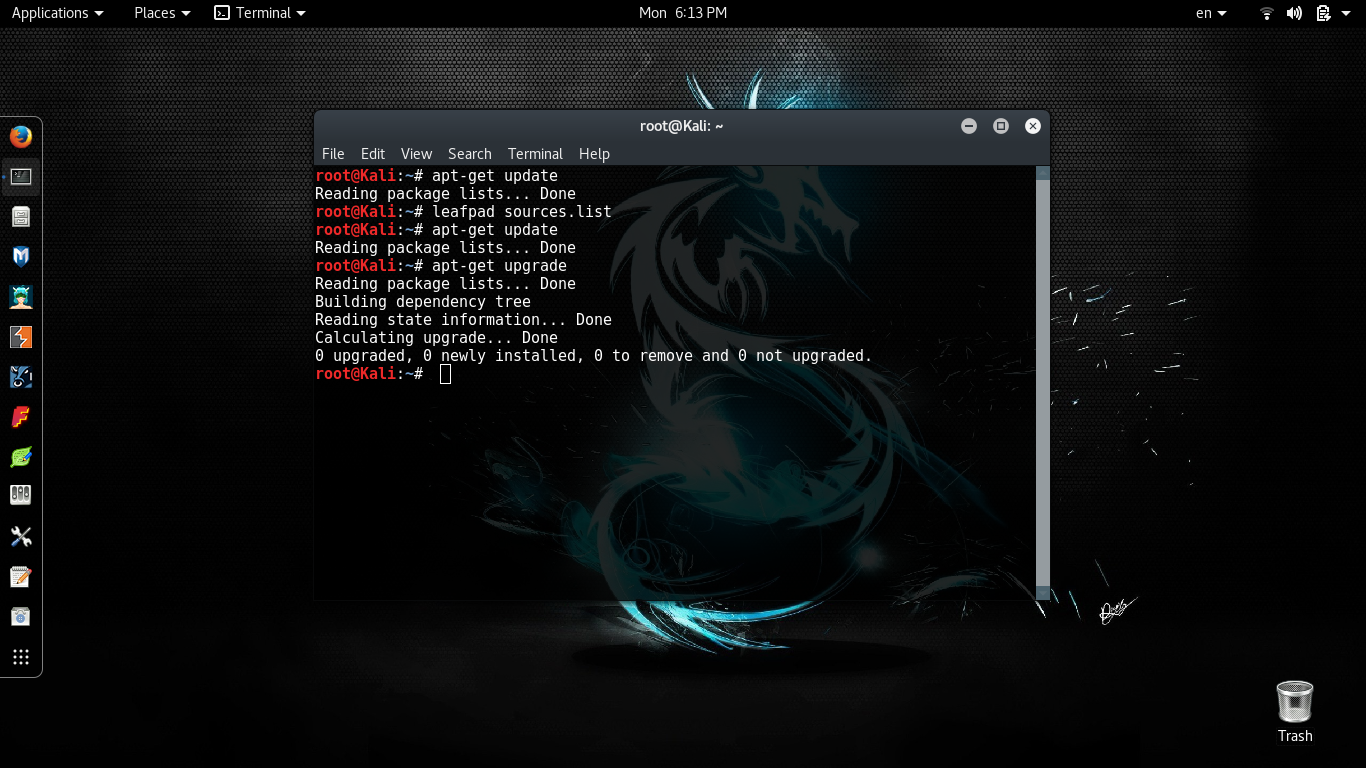Launch Armitage from the dock
Image resolution: width=1366 pixels, height=768 pixels.
click(21, 297)
